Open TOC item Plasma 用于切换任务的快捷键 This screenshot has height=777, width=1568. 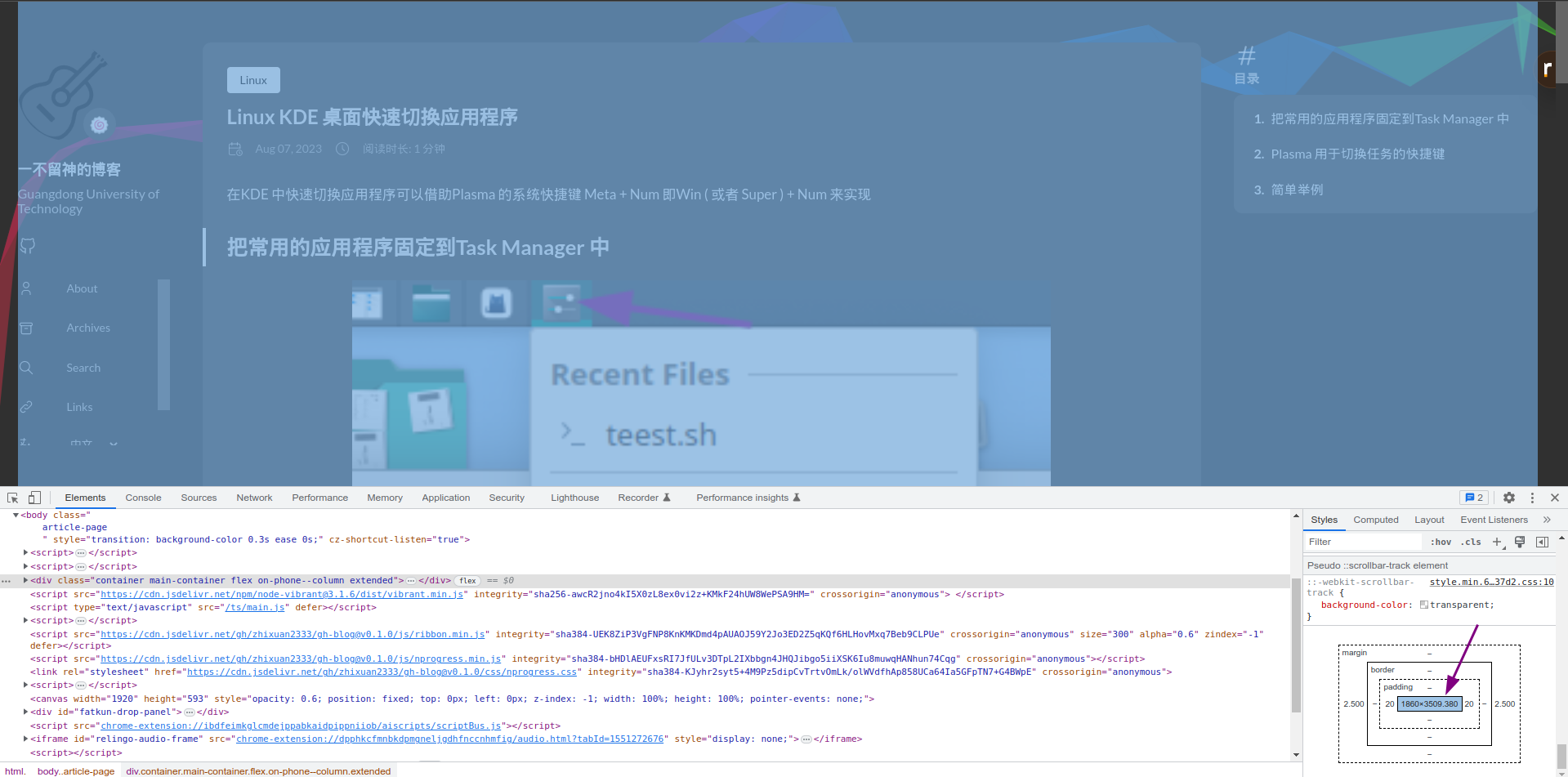click(1358, 154)
